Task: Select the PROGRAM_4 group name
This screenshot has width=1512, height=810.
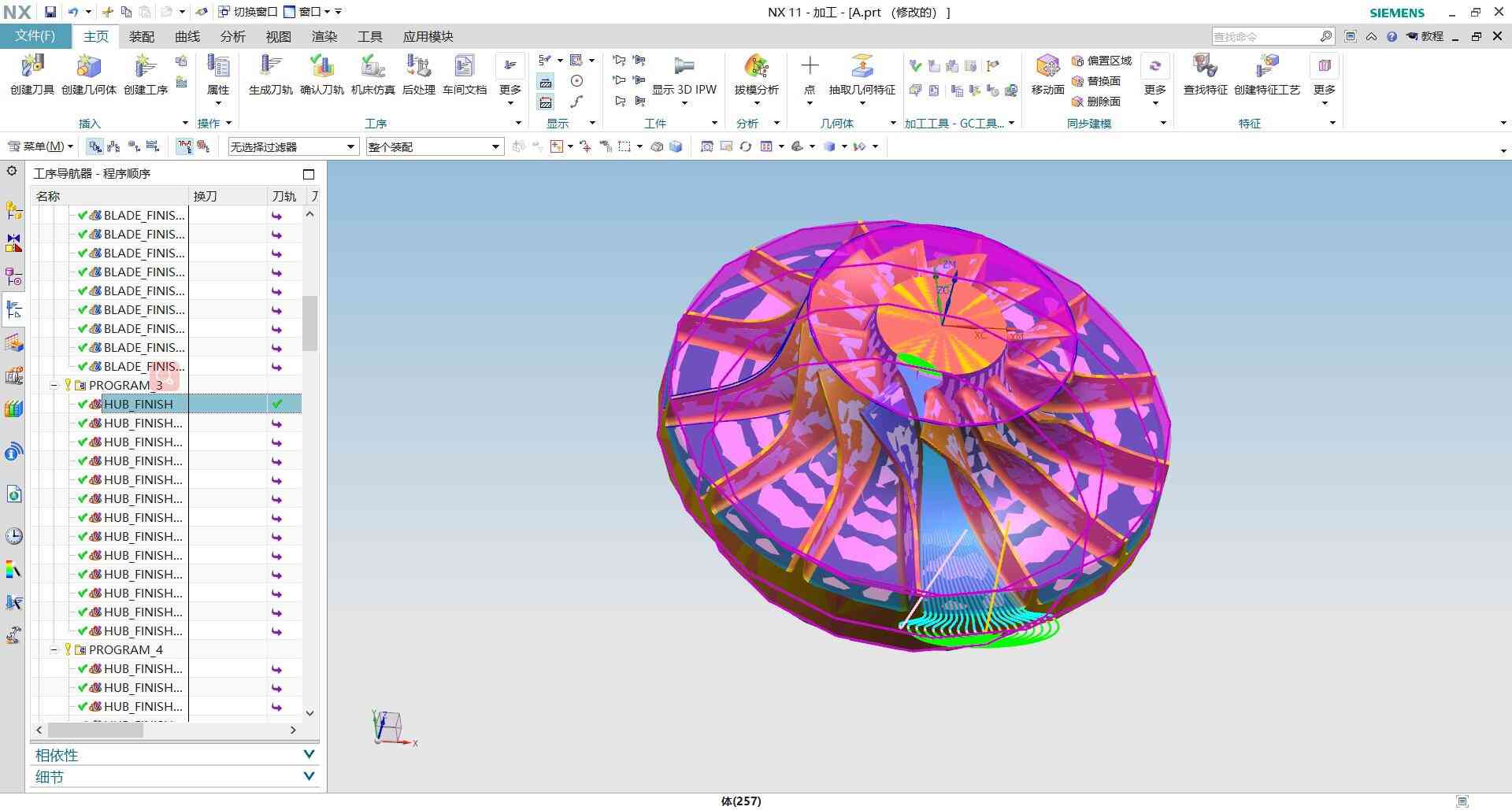Action: click(x=126, y=650)
